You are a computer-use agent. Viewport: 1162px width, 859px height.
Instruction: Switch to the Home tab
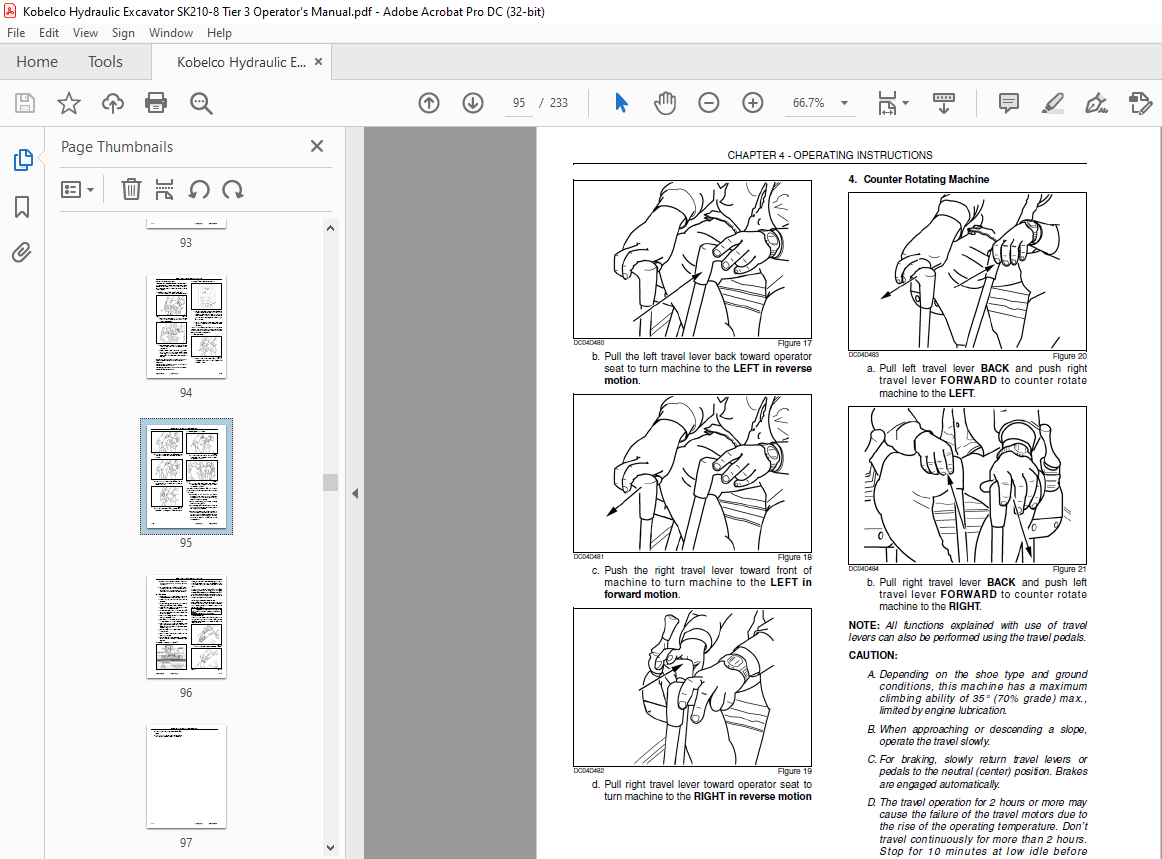click(37, 62)
